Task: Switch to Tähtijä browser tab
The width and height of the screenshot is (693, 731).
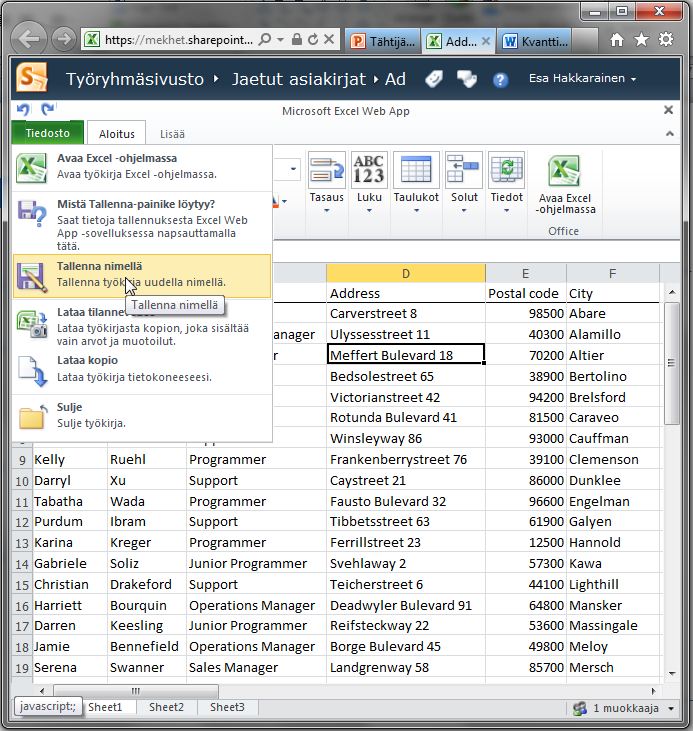Action: [382, 41]
